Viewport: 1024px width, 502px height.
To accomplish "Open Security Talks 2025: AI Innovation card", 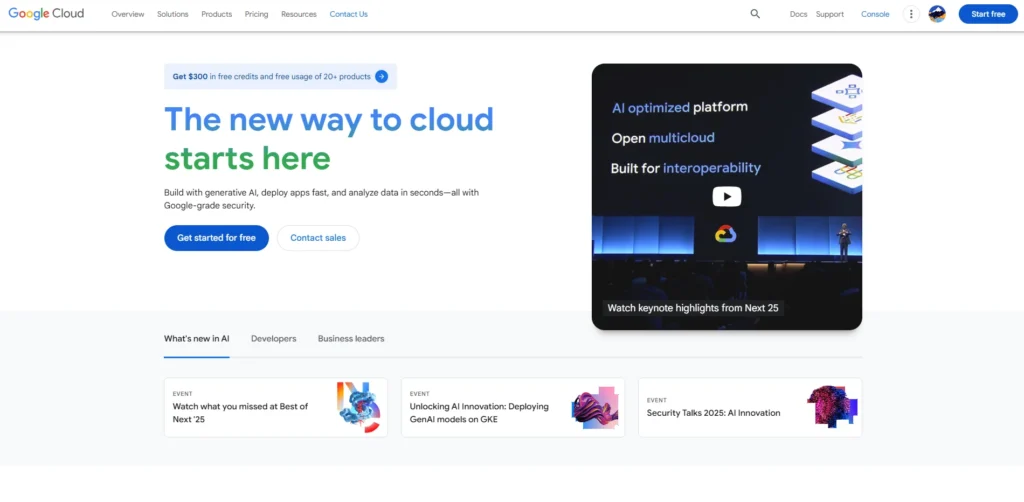I will click(x=750, y=407).
